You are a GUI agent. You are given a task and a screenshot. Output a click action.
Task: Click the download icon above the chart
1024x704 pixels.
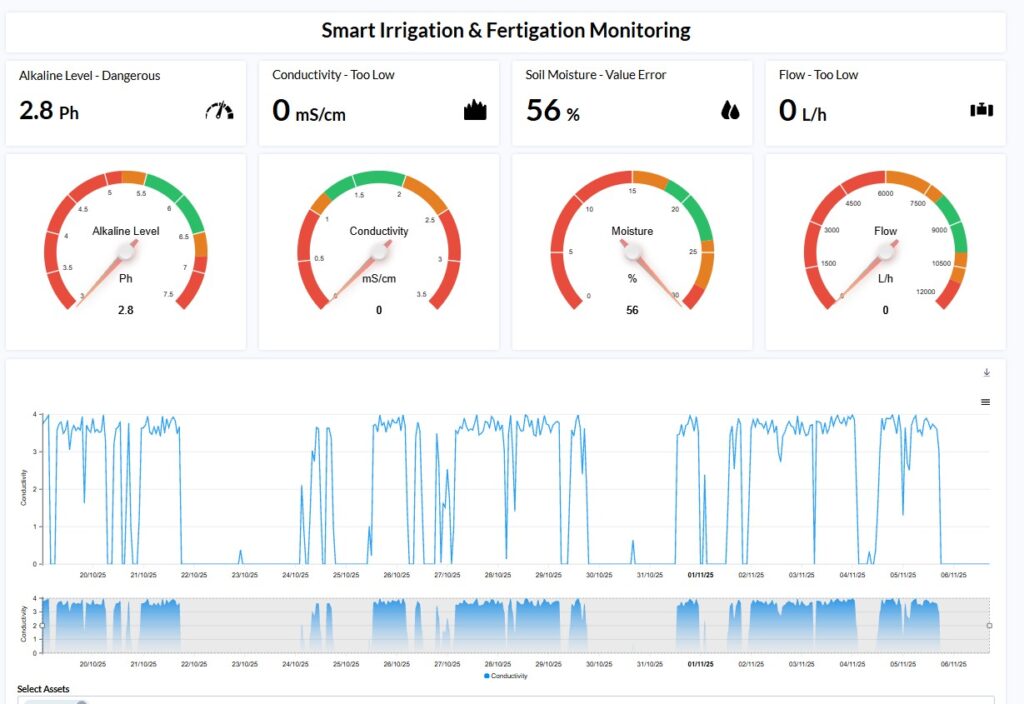click(x=986, y=373)
